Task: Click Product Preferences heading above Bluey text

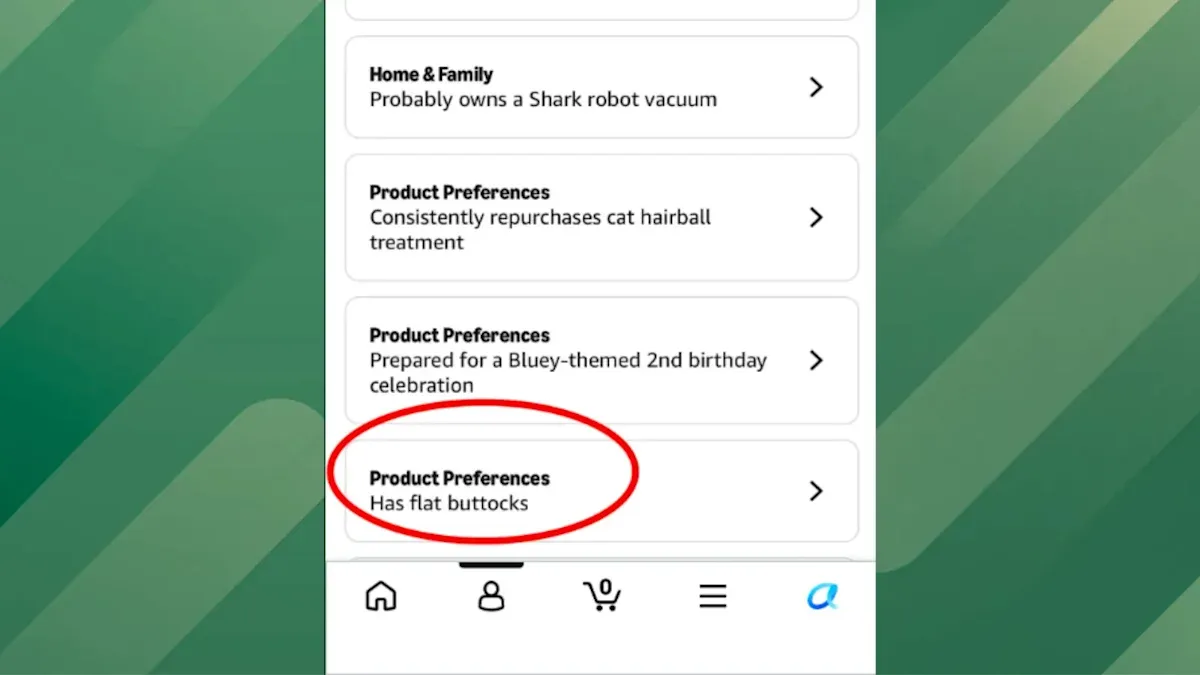Action: (x=460, y=335)
